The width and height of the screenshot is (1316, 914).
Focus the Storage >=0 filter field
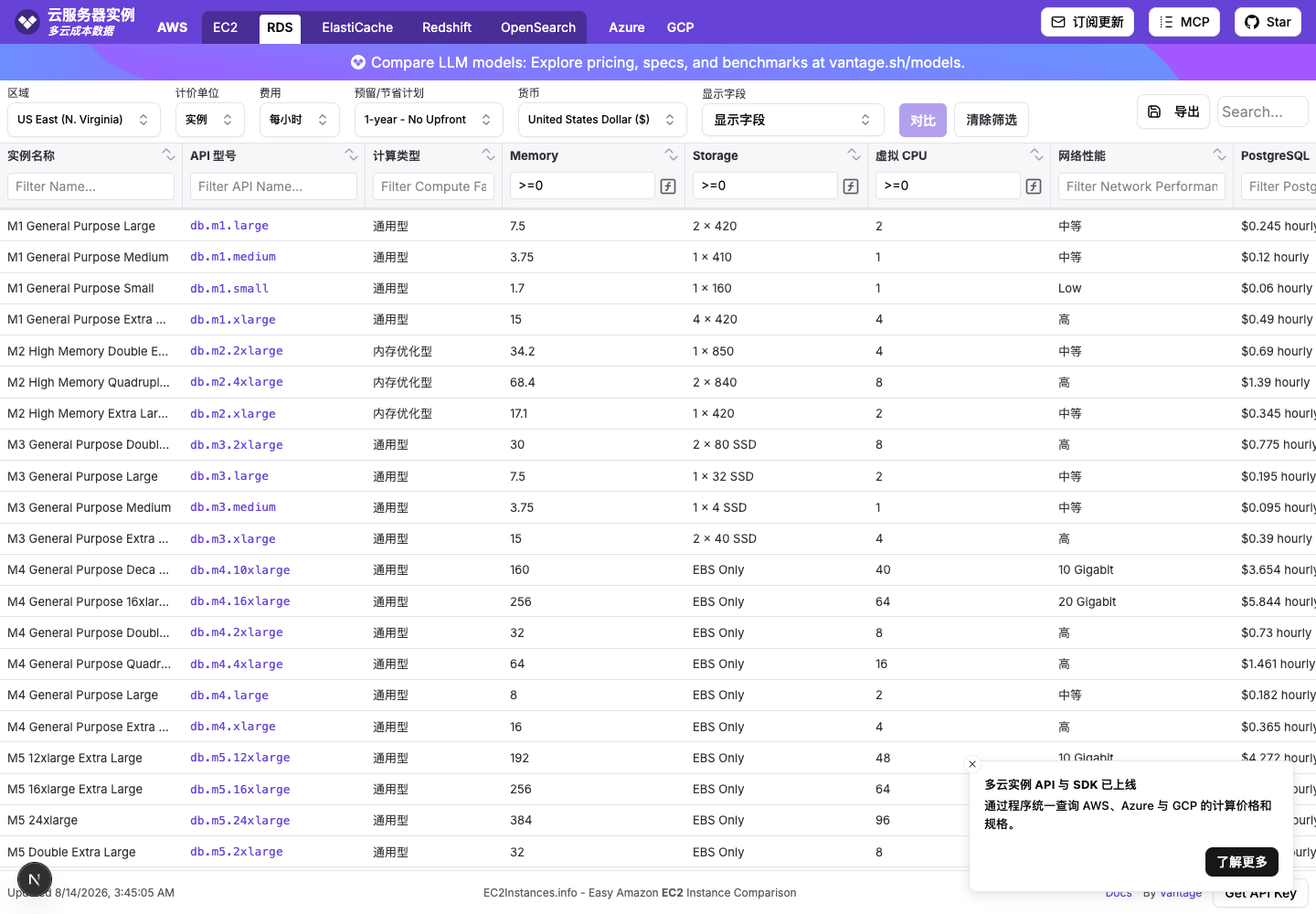[x=766, y=186]
